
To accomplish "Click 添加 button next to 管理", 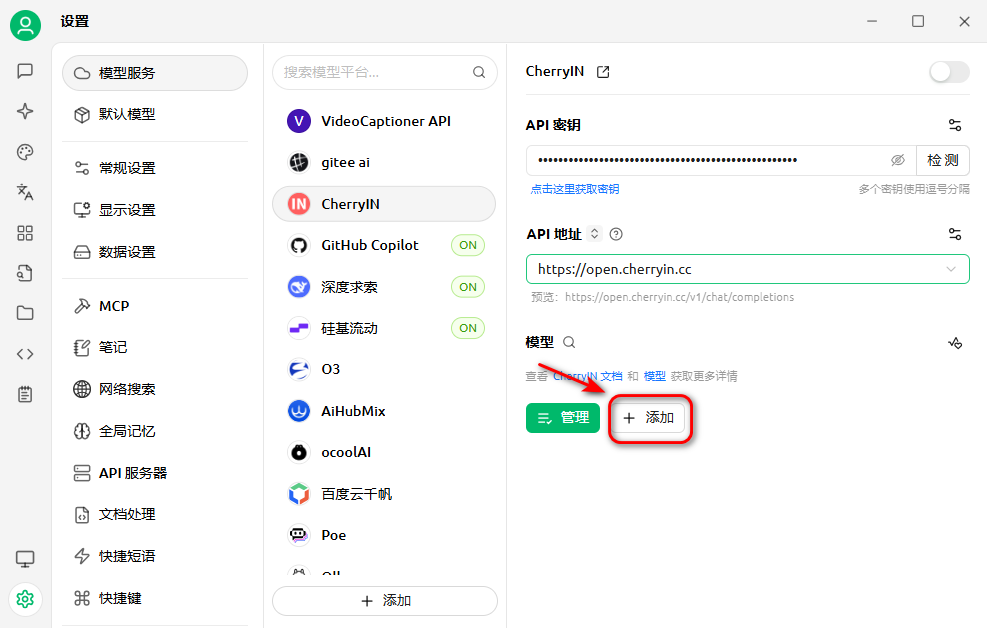I will tap(648, 418).
